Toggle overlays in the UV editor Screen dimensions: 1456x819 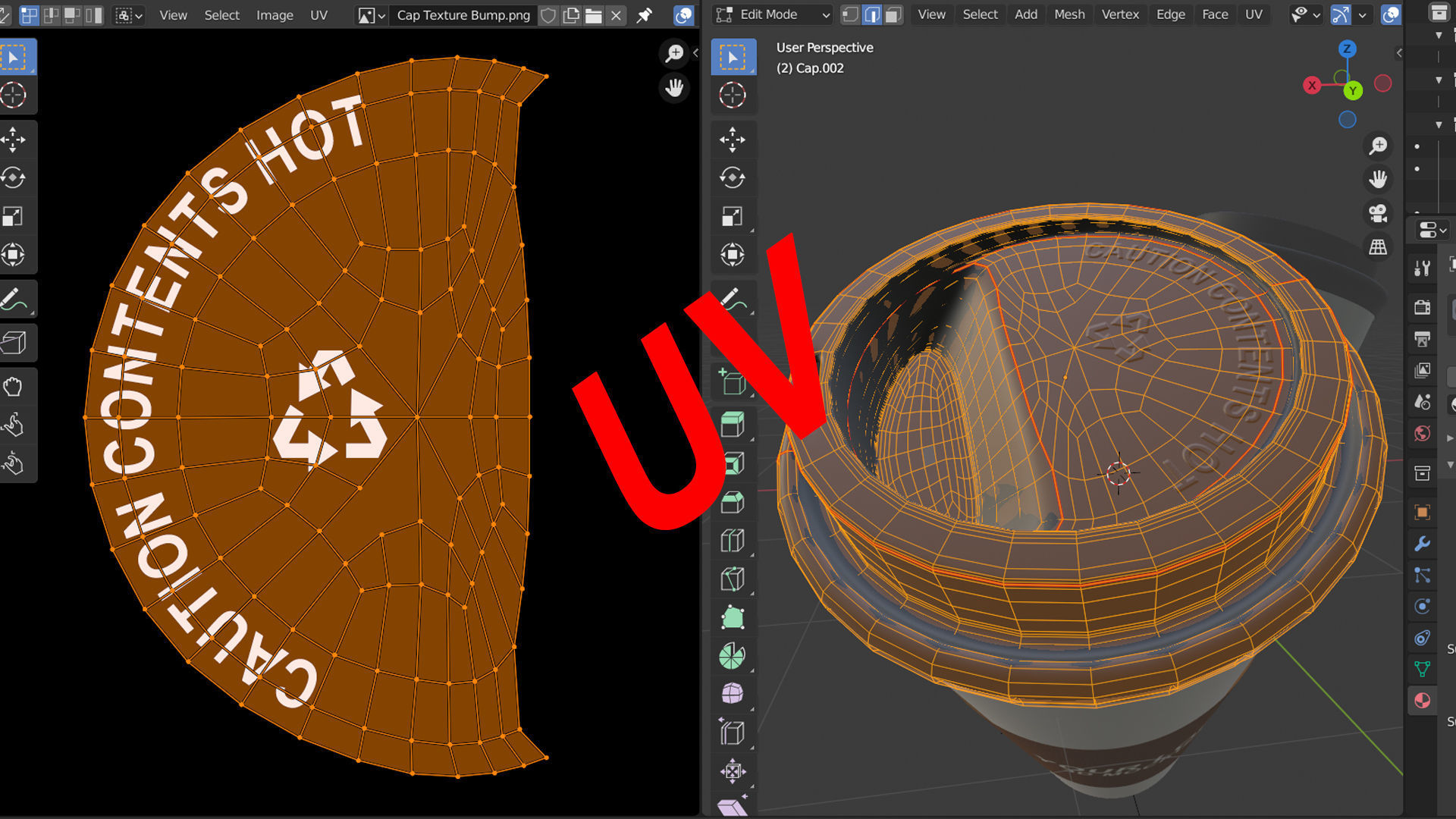point(683,15)
